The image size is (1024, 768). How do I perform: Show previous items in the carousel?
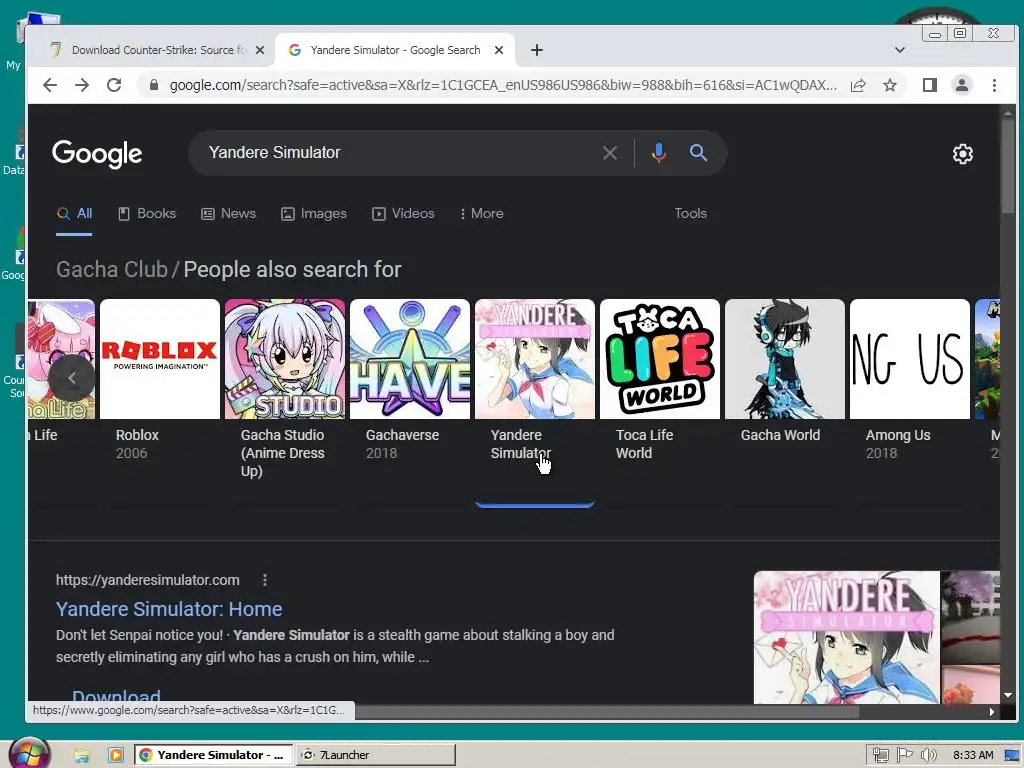72,377
